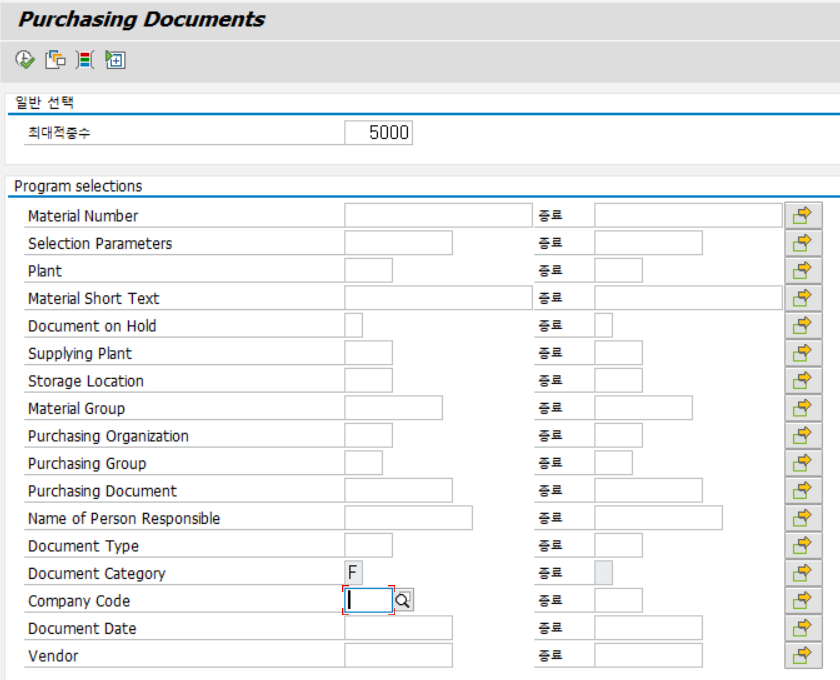Click the 'Company Code' field label
Viewport: 840px width, 680px height.
pyautogui.click(x=79, y=601)
